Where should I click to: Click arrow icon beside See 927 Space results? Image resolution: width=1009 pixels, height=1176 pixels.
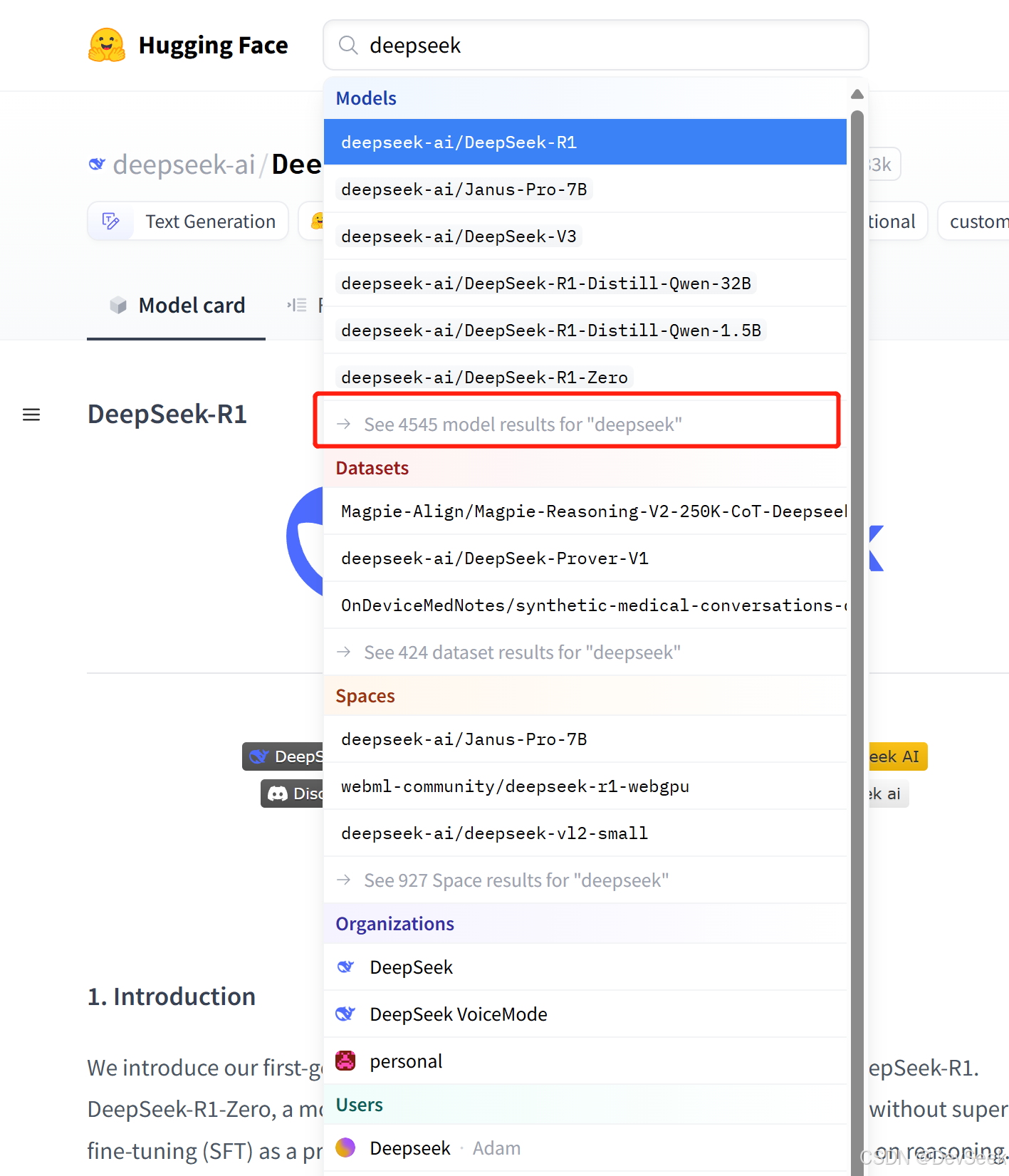click(x=344, y=880)
